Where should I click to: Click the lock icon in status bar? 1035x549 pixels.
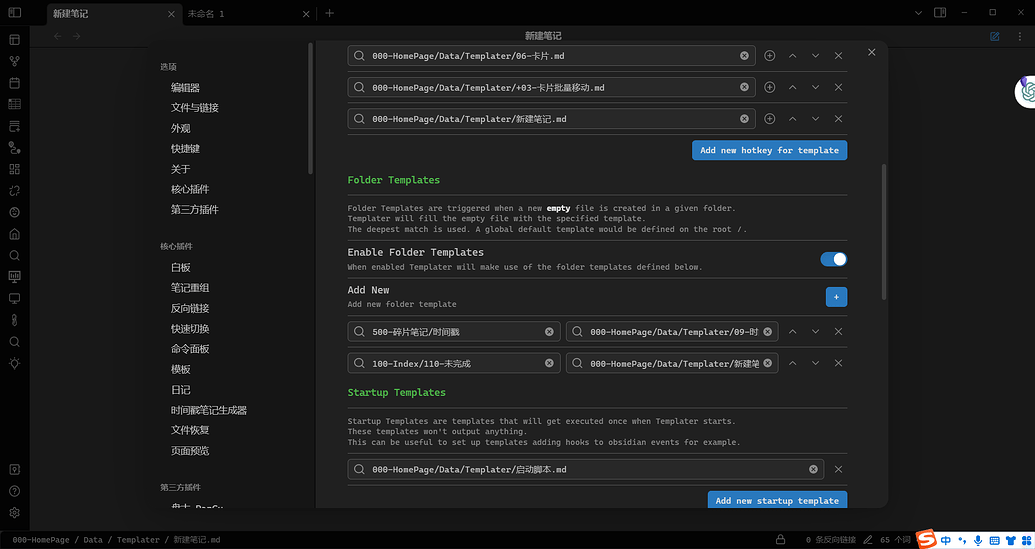click(x=780, y=539)
